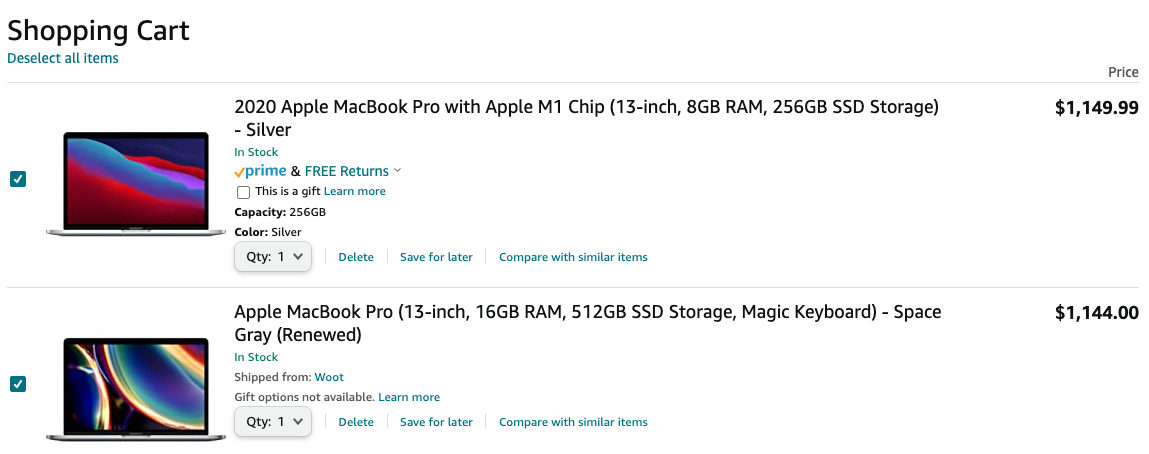Image resolution: width=1149 pixels, height=454 pixels.
Task: Open the Apple MacBook Pro Renewed title
Action: [588, 323]
